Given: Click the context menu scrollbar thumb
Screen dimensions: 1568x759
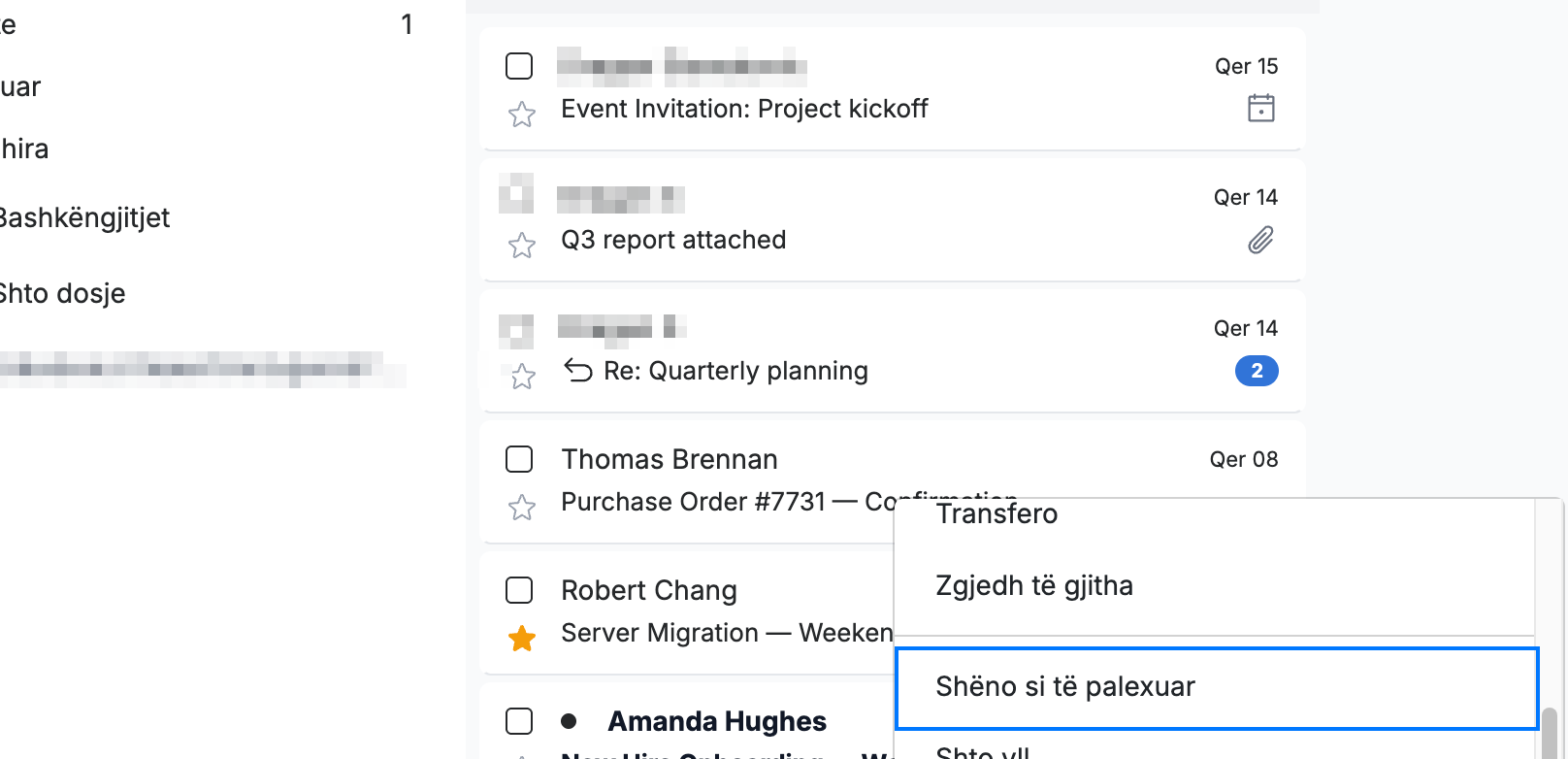Looking at the screenshot, I should (x=1550, y=733).
